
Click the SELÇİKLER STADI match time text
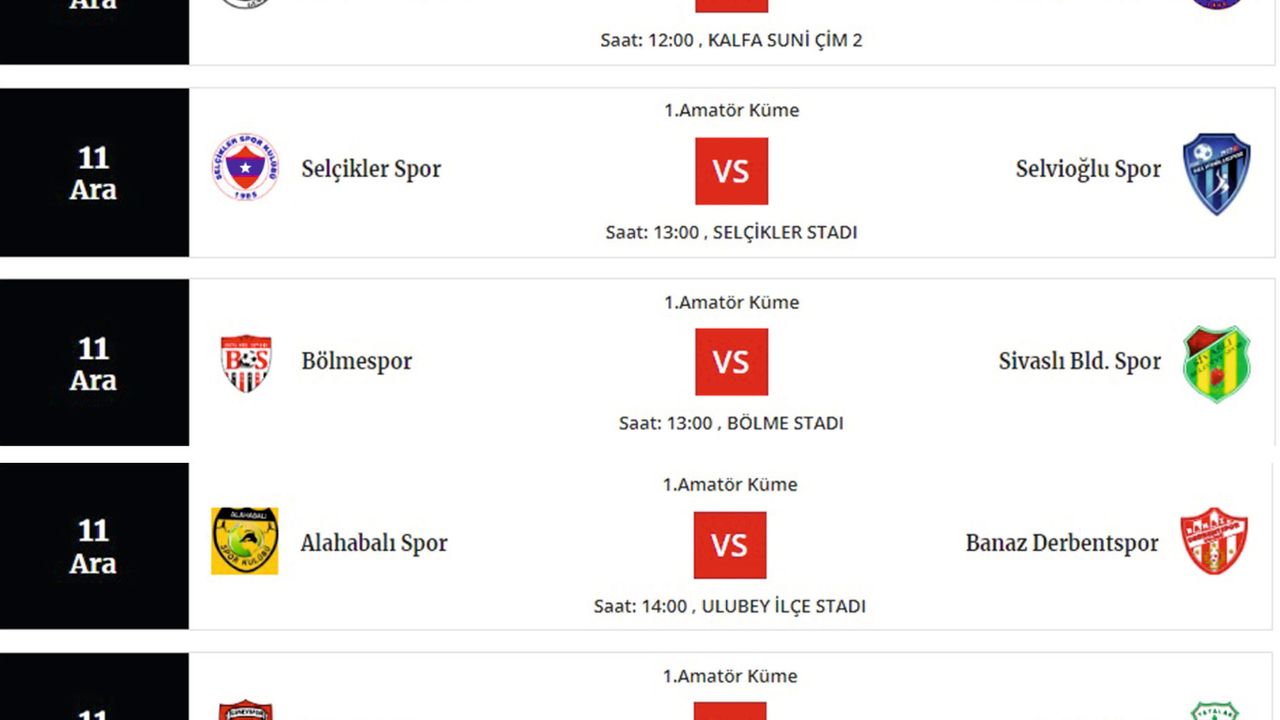coord(731,232)
